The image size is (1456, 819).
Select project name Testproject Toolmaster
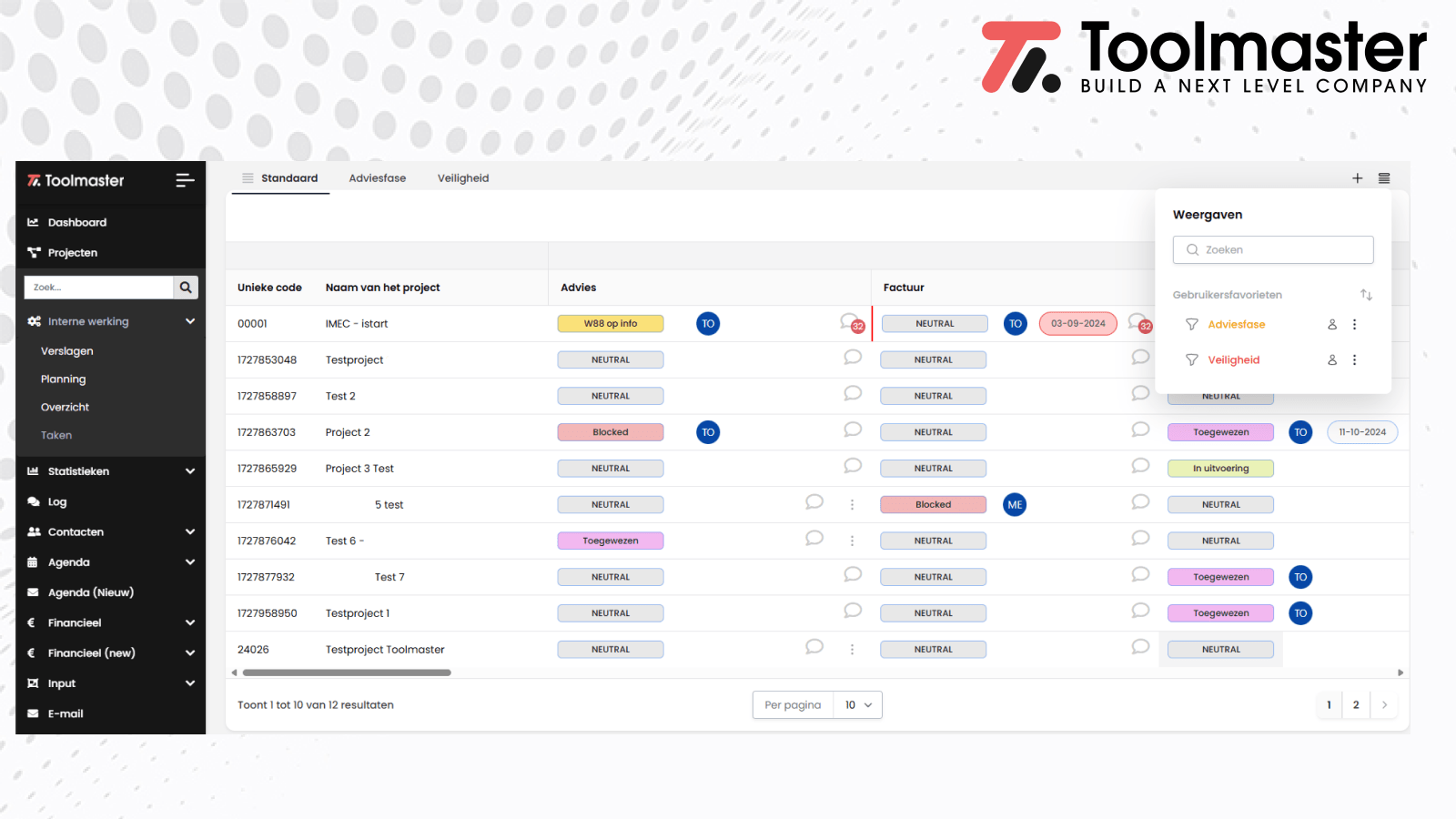pos(385,650)
